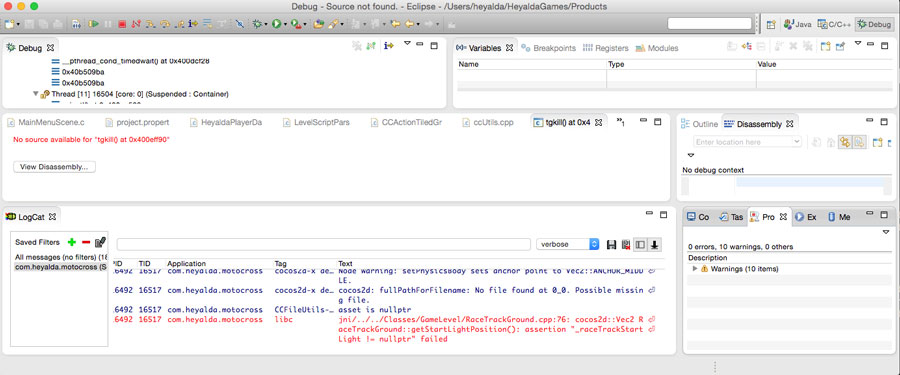Add a new LogCat filter (green plus)

pos(72,242)
